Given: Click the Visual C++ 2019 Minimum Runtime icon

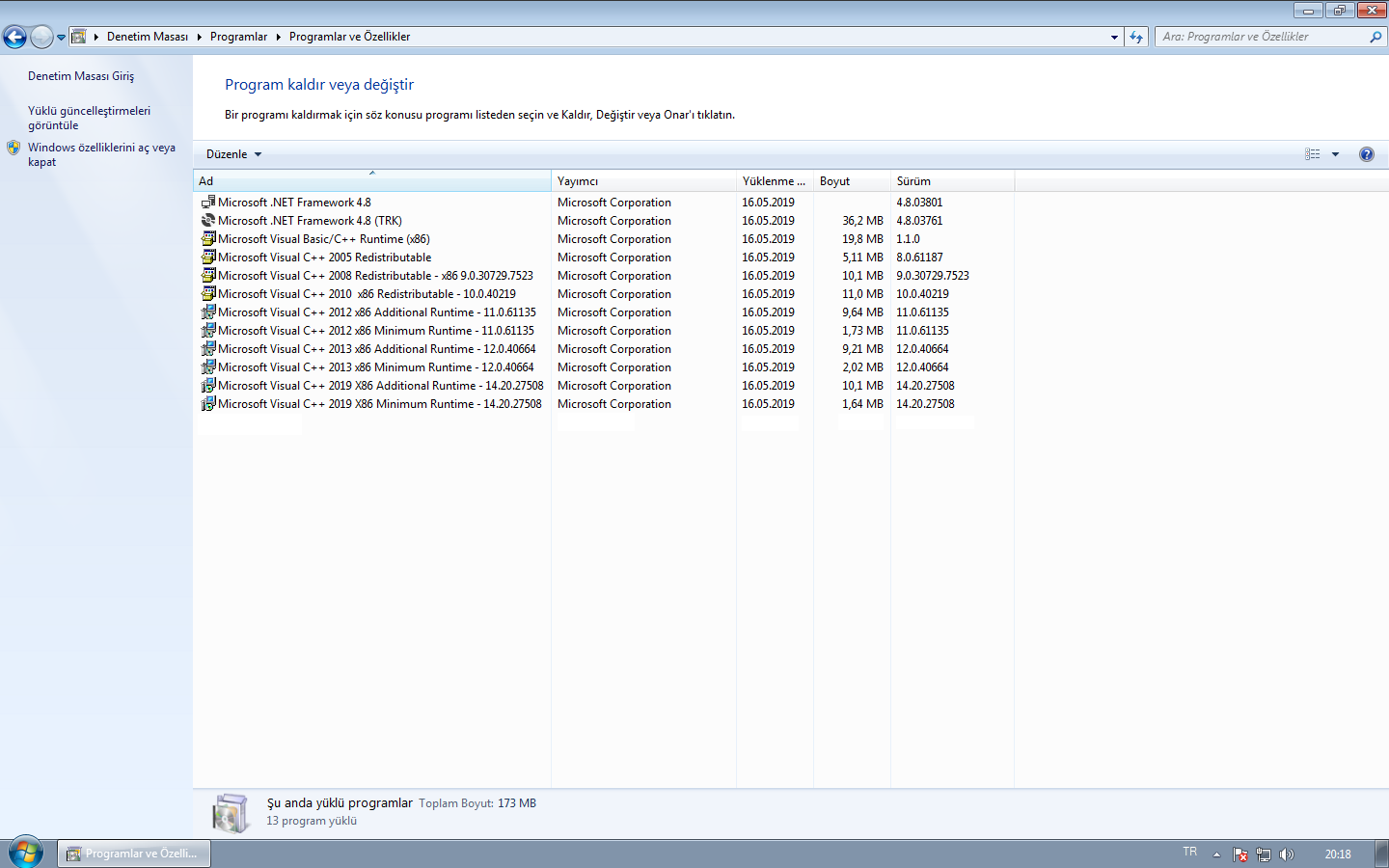Looking at the screenshot, I should [x=208, y=404].
